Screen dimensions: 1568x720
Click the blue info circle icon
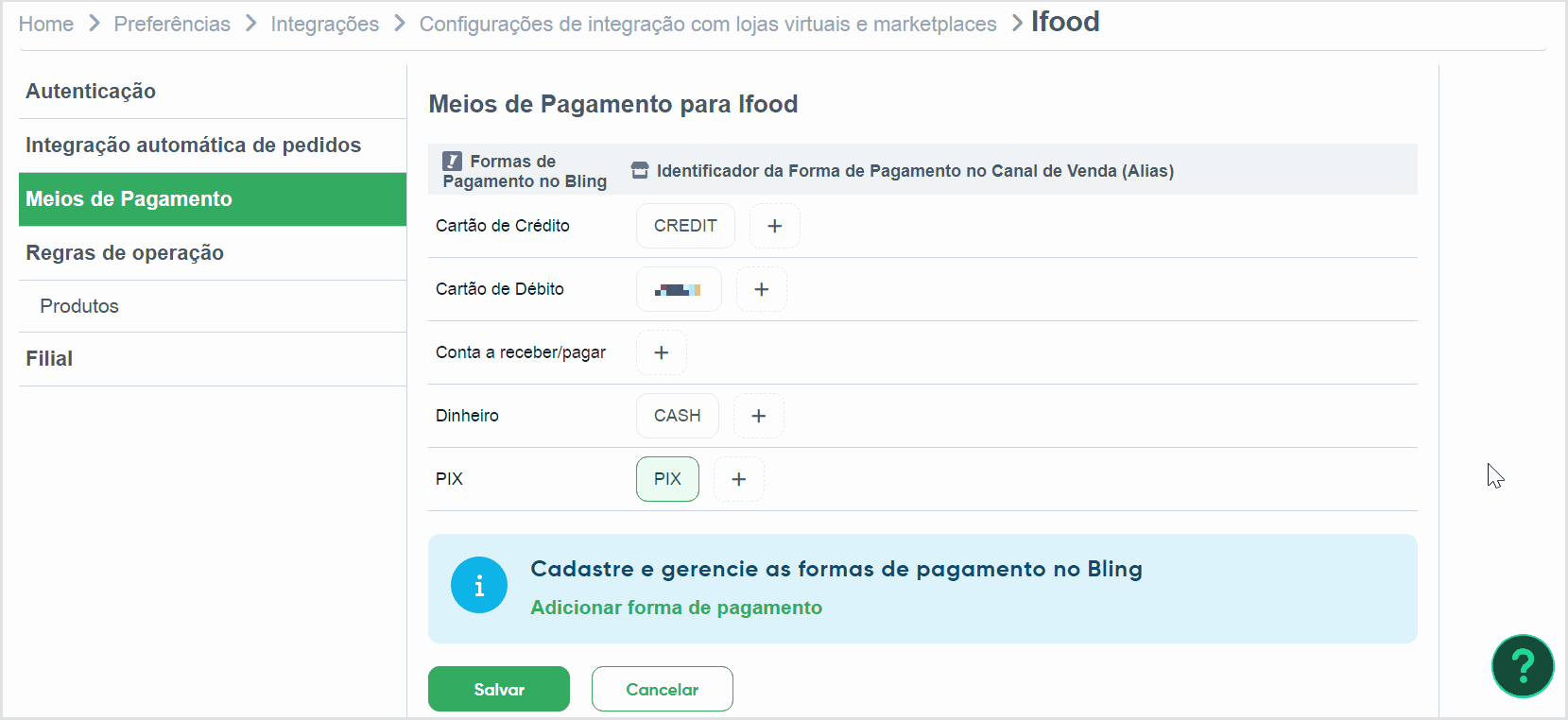(x=479, y=585)
